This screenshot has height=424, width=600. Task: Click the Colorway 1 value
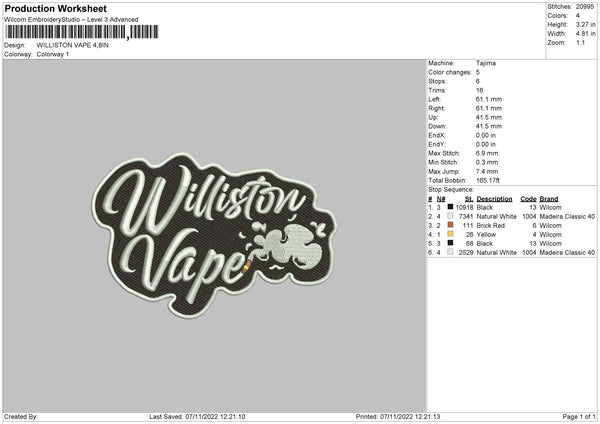(x=53, y=54)
